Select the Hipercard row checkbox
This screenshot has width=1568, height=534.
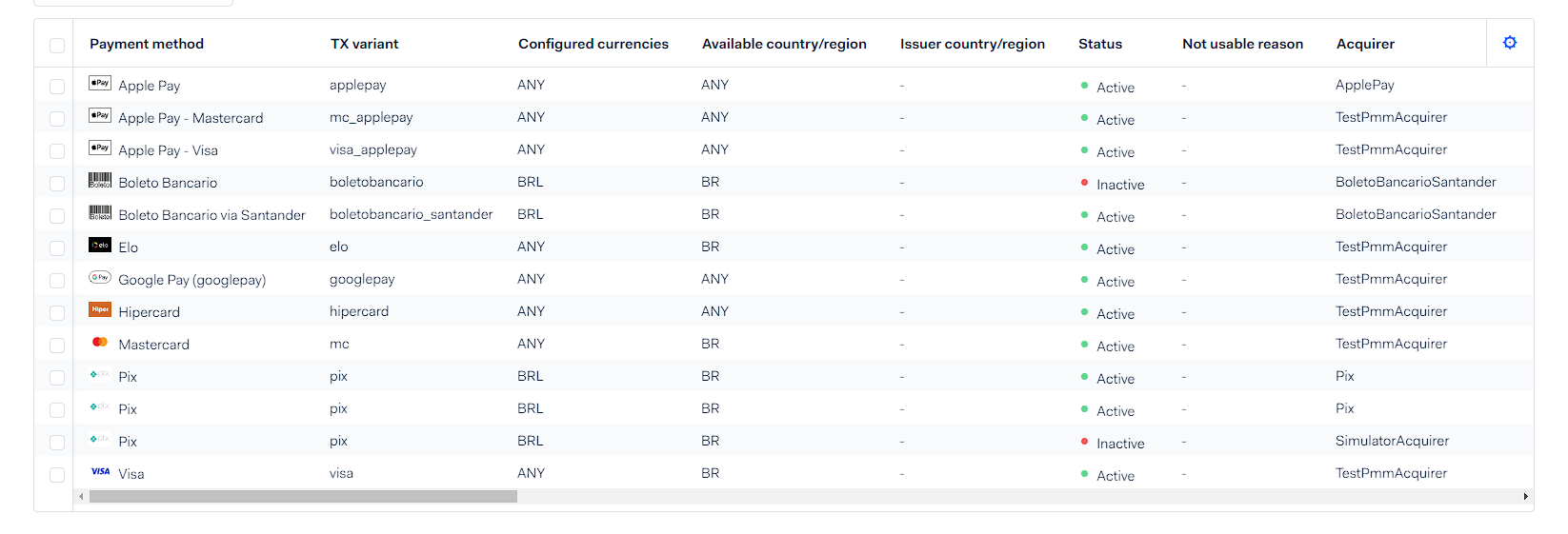[x=57, y=313]
